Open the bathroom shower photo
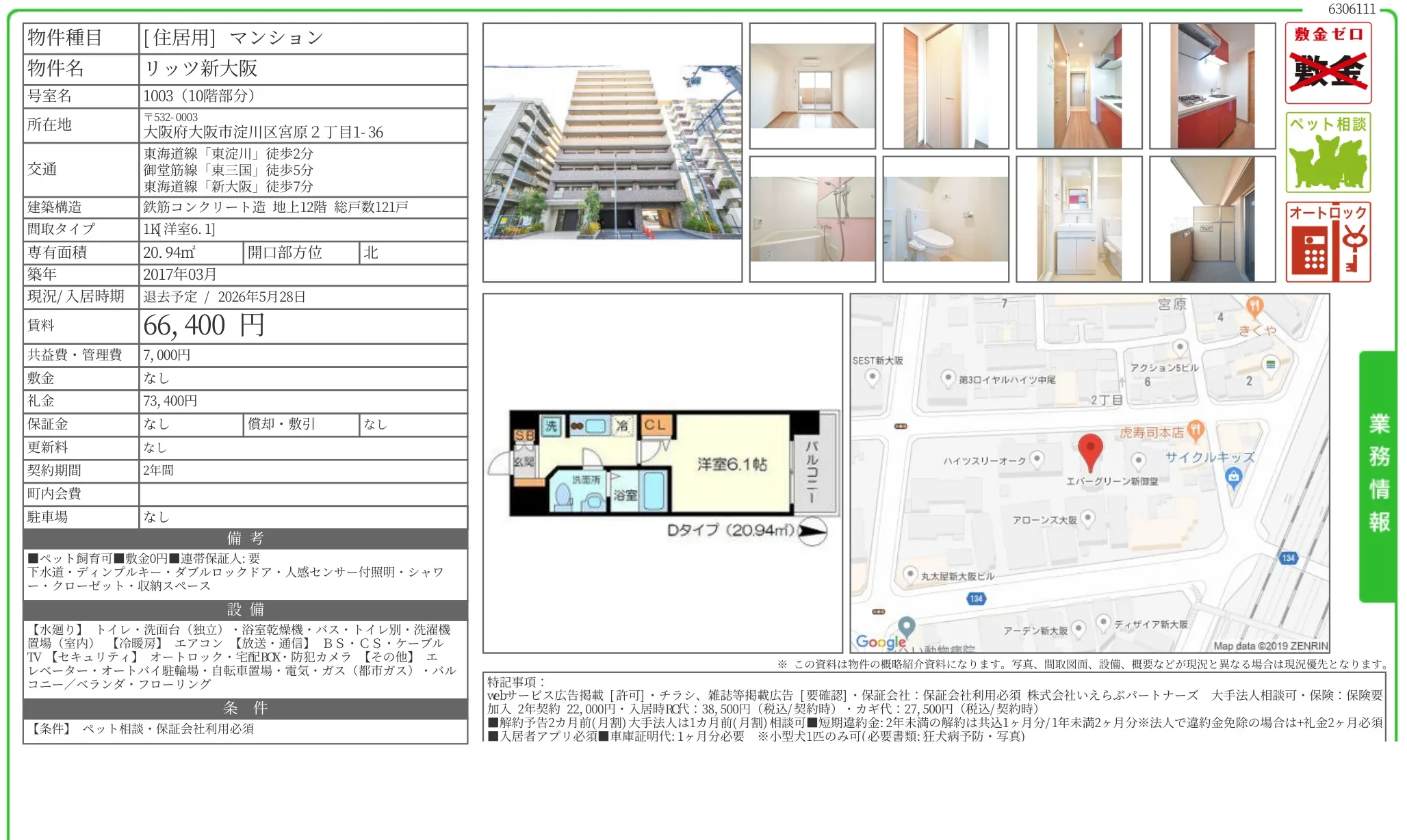The image size is (1407, 840). point(812,219)
